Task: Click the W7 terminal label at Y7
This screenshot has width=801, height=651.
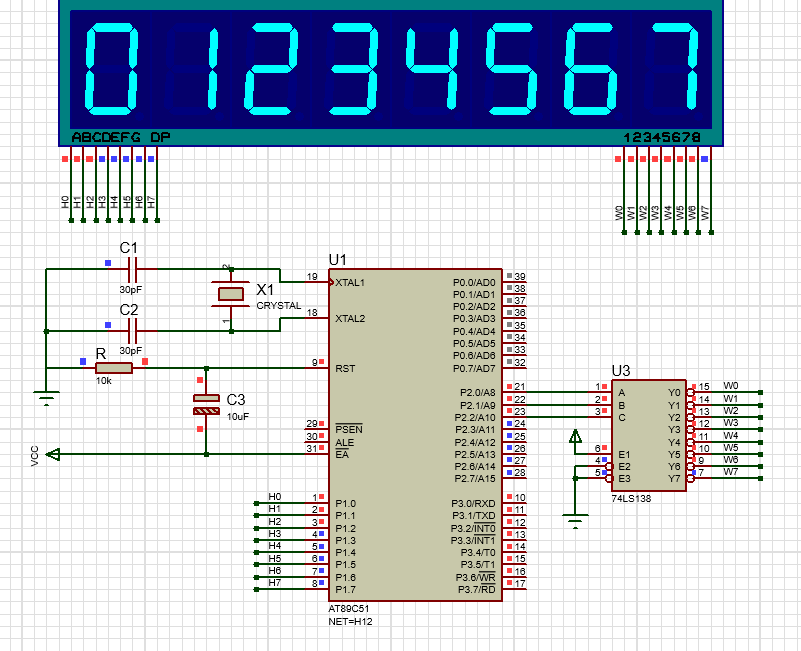Action: (x=731, y=472)
